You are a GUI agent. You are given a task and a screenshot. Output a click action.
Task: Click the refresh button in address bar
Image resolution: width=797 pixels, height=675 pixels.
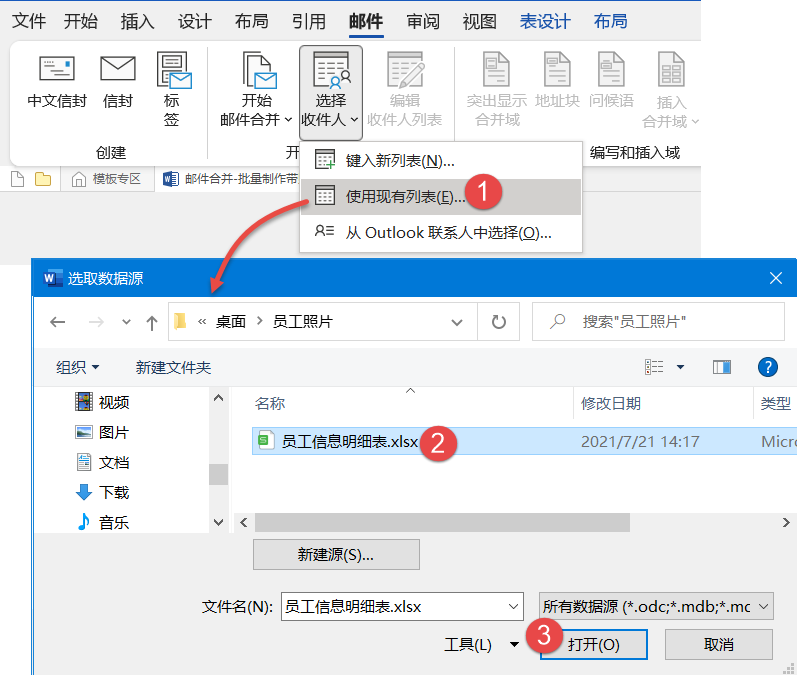[x=497, y=322]
